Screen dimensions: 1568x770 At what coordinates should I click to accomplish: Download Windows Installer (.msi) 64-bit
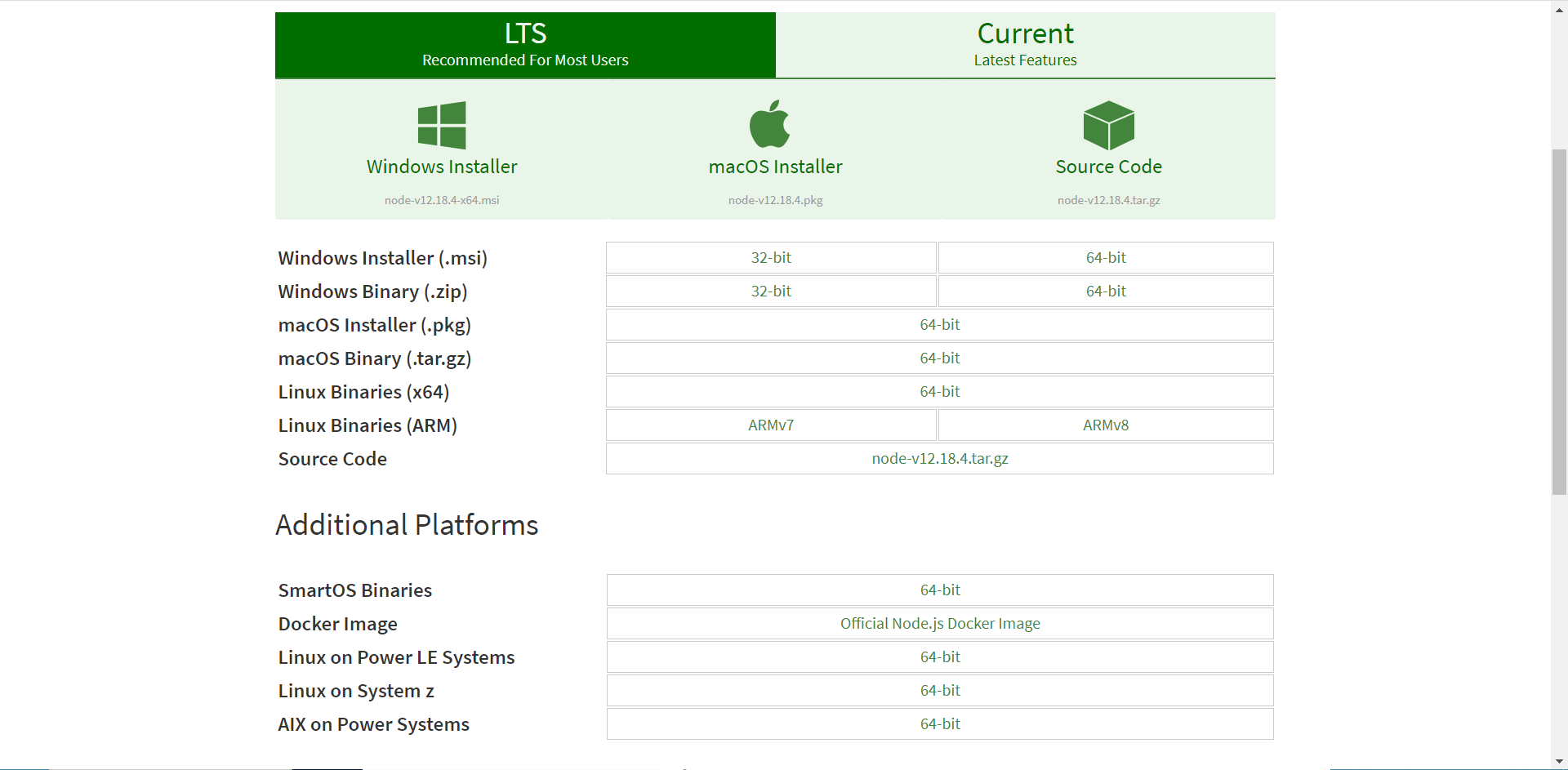[x=1106, y=257]
